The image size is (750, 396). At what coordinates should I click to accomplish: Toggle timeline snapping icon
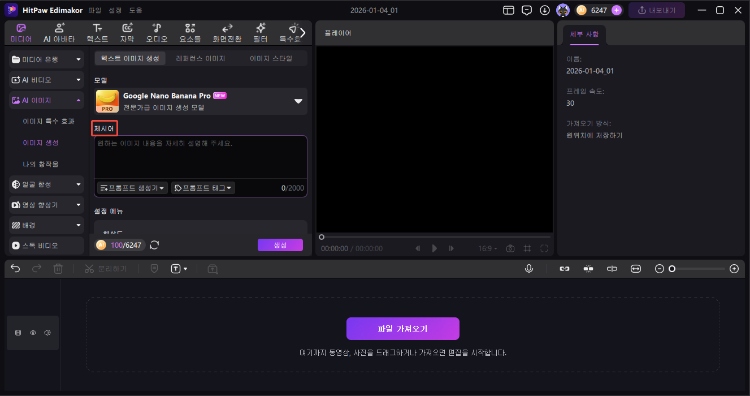(588, 269)
